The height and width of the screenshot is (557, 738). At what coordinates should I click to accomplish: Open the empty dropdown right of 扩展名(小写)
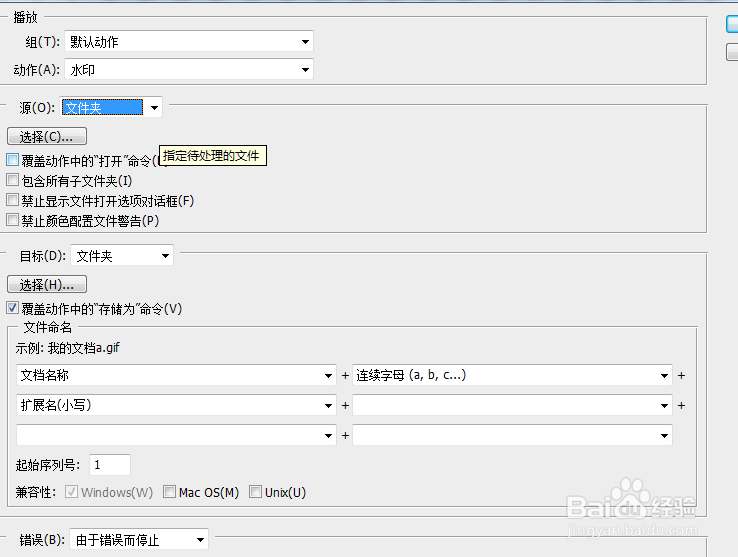(x=513, y=405)
